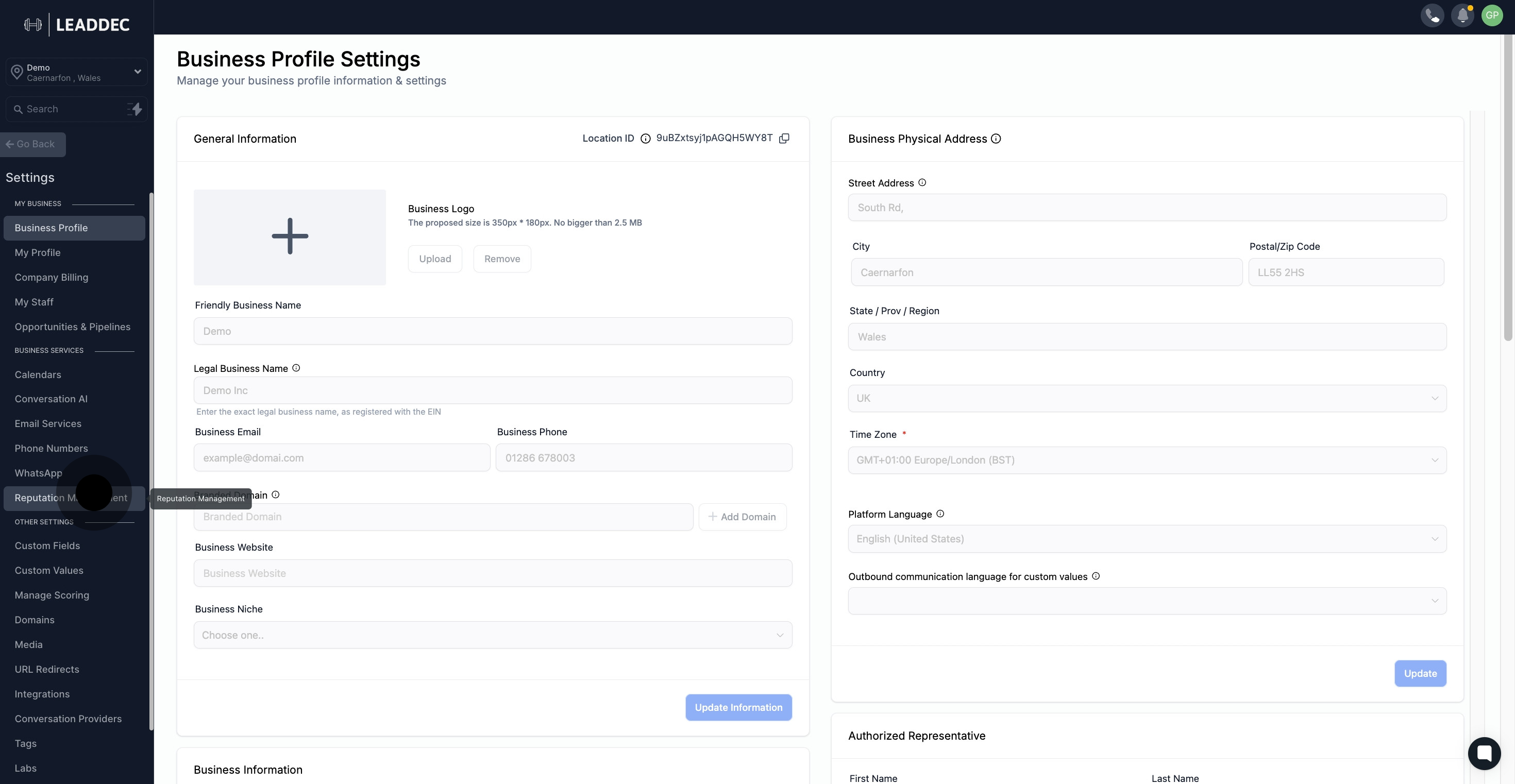Click Business Physical Address info icon

pyautogui.click(x=996, y=139)
